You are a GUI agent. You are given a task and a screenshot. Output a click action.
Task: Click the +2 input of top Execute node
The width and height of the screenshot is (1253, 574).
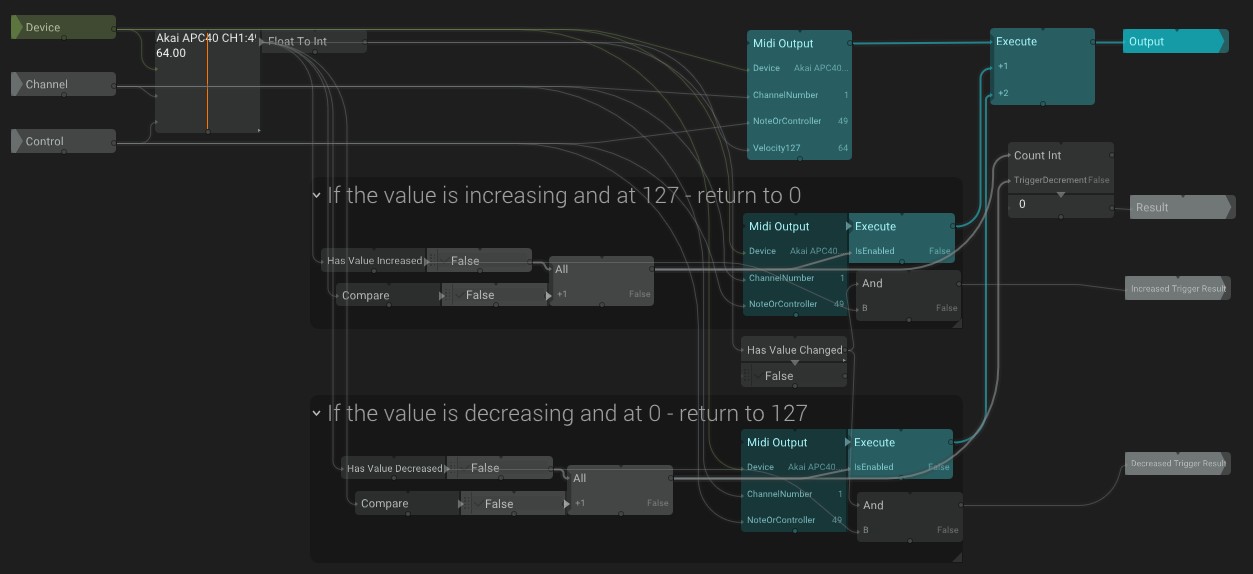click(x=1003, y=93)
